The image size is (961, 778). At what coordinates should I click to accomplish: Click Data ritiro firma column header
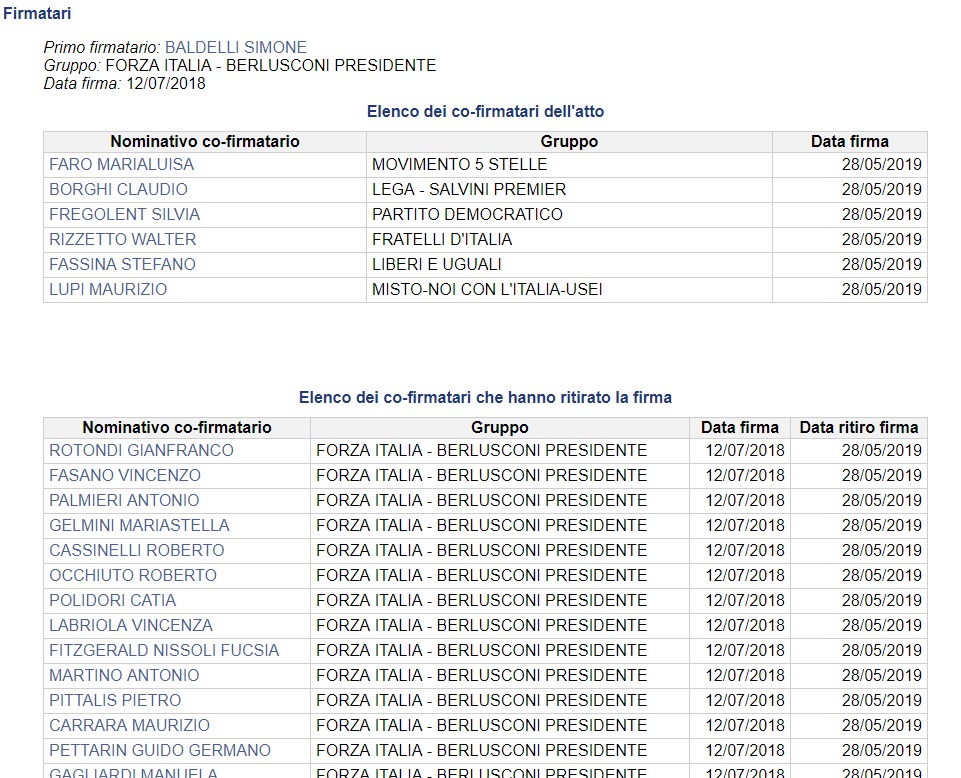[859, 427]
